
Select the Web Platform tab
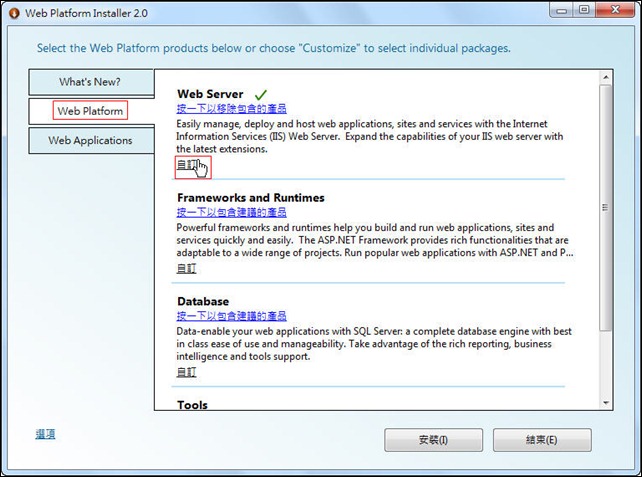point(91,111)
